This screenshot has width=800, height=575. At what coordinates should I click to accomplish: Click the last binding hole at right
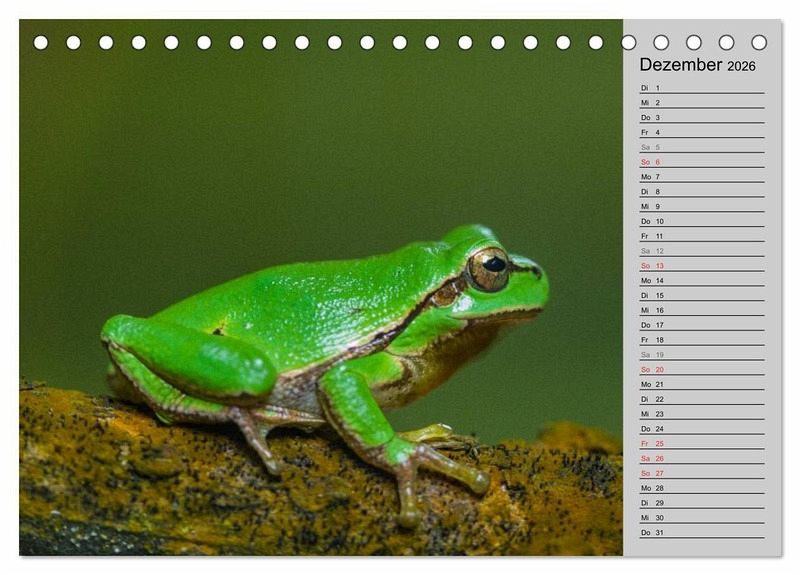(759, 43)
